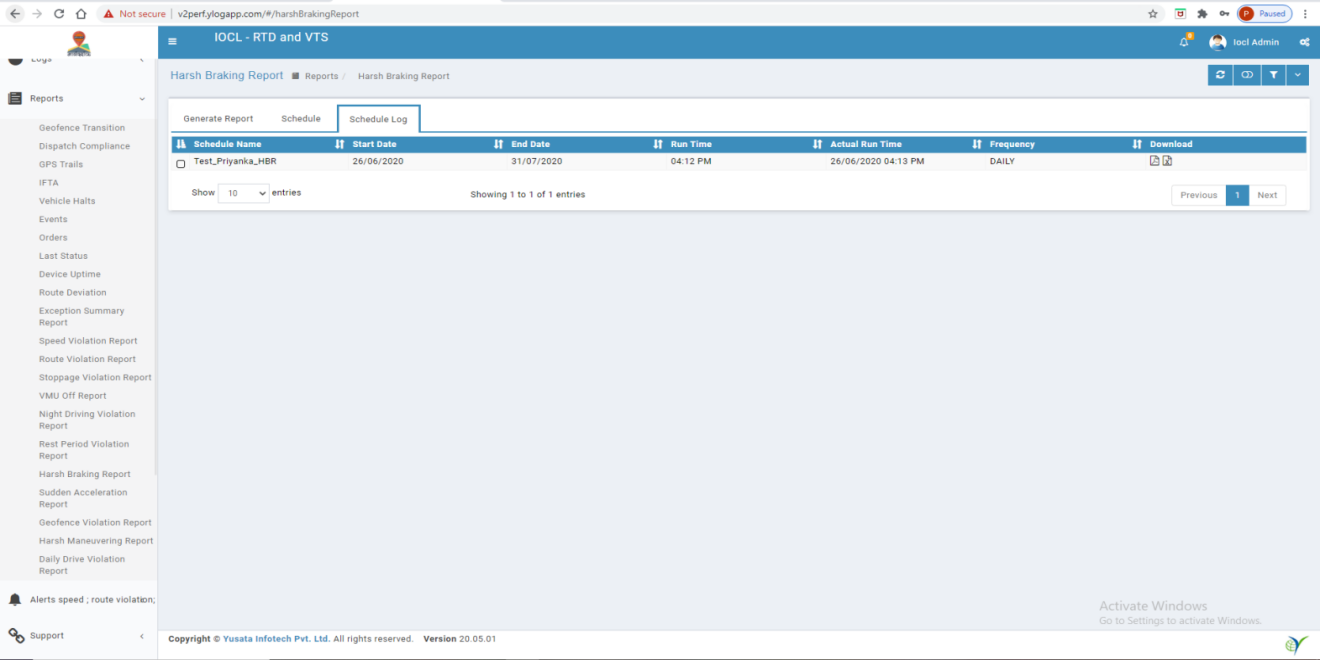Open the filter funnel icon button

click(x=1273, y=75)
